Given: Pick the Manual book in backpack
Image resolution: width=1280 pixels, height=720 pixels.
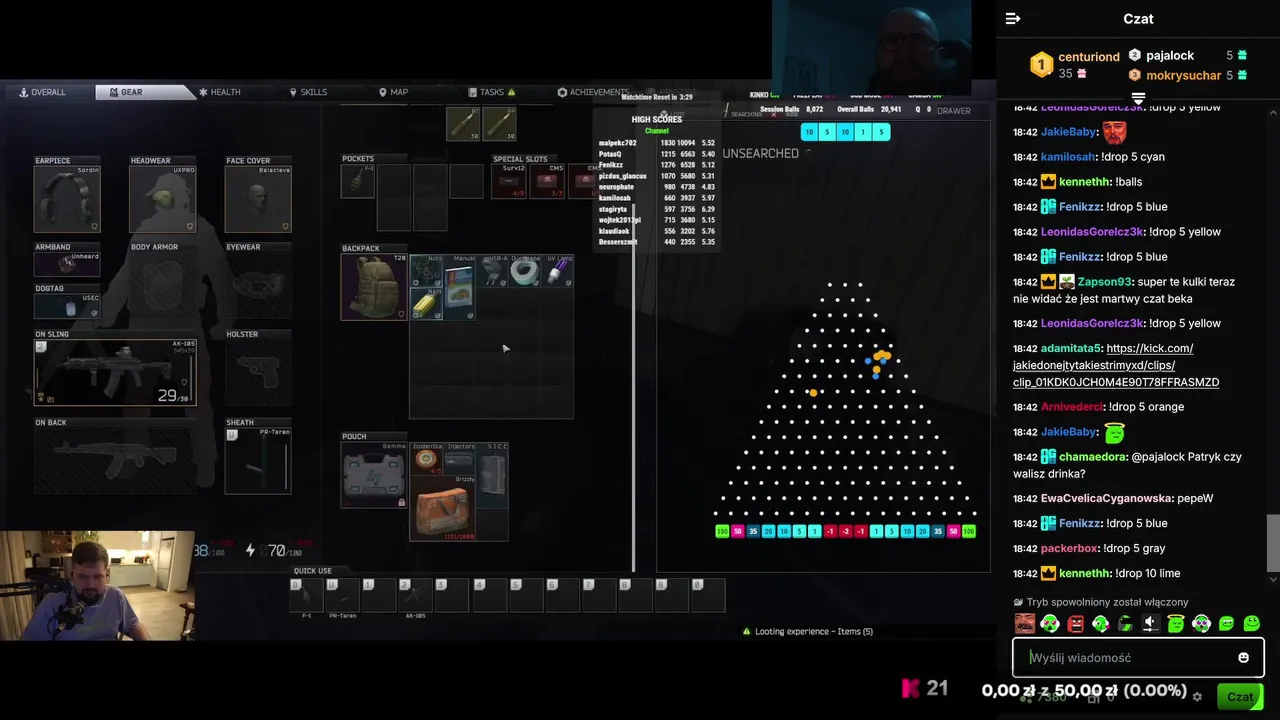Looking at the screenshot, I should [x=459, y=287].
